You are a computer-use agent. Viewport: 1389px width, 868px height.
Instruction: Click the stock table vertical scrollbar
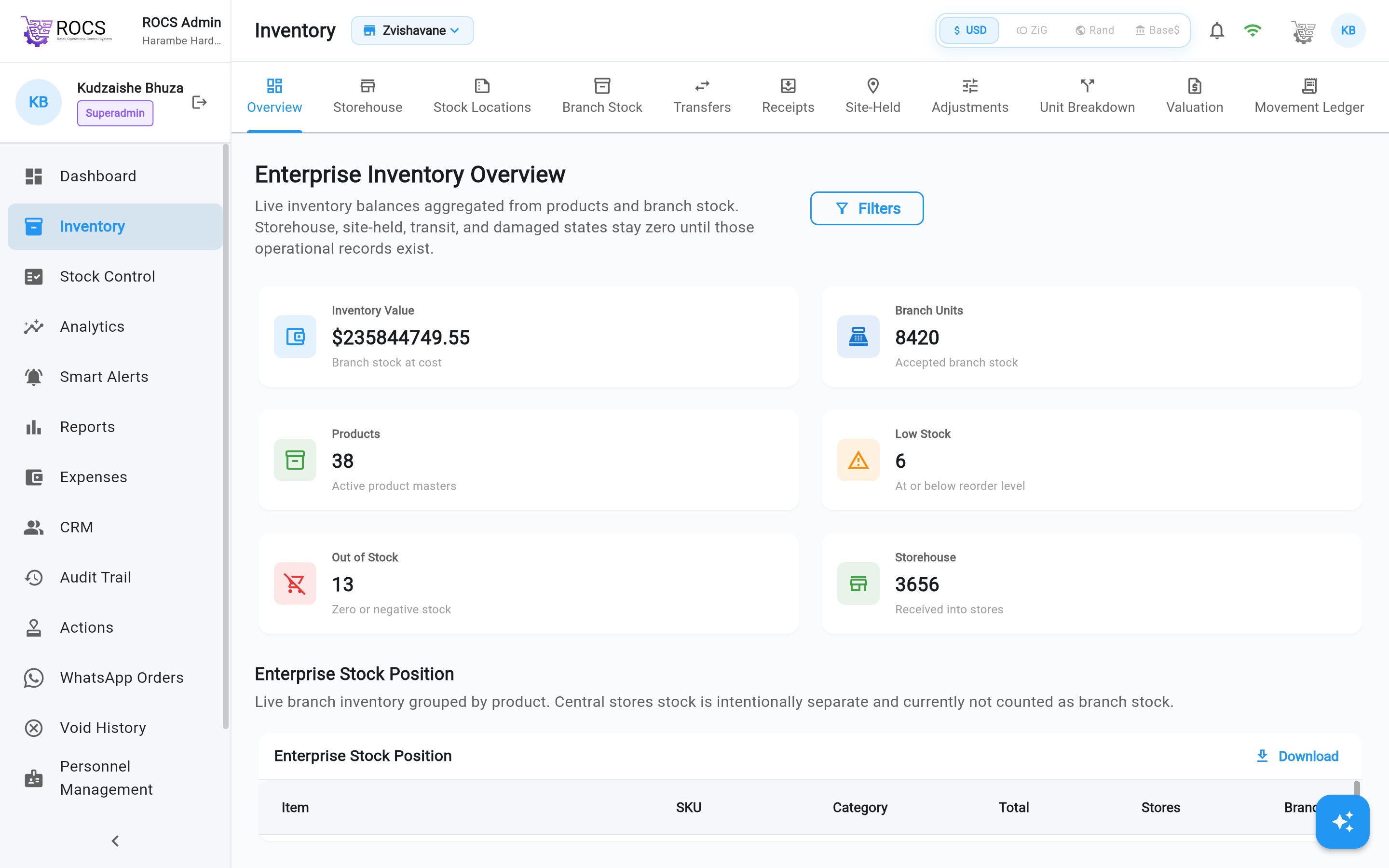coord(1357,787)
